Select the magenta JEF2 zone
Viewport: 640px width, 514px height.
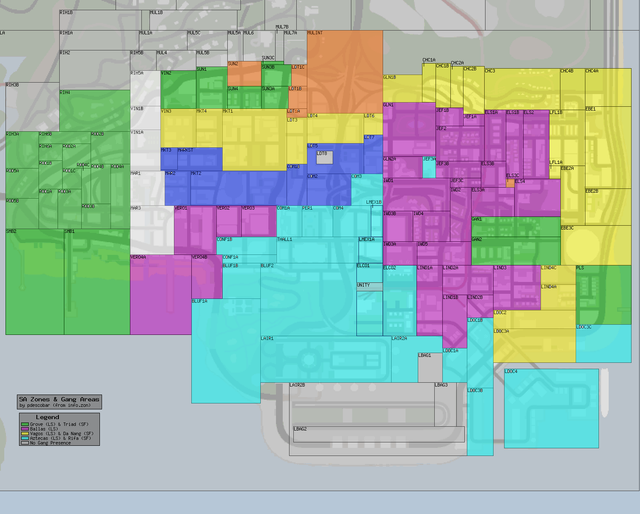click(x=460, y=144)
